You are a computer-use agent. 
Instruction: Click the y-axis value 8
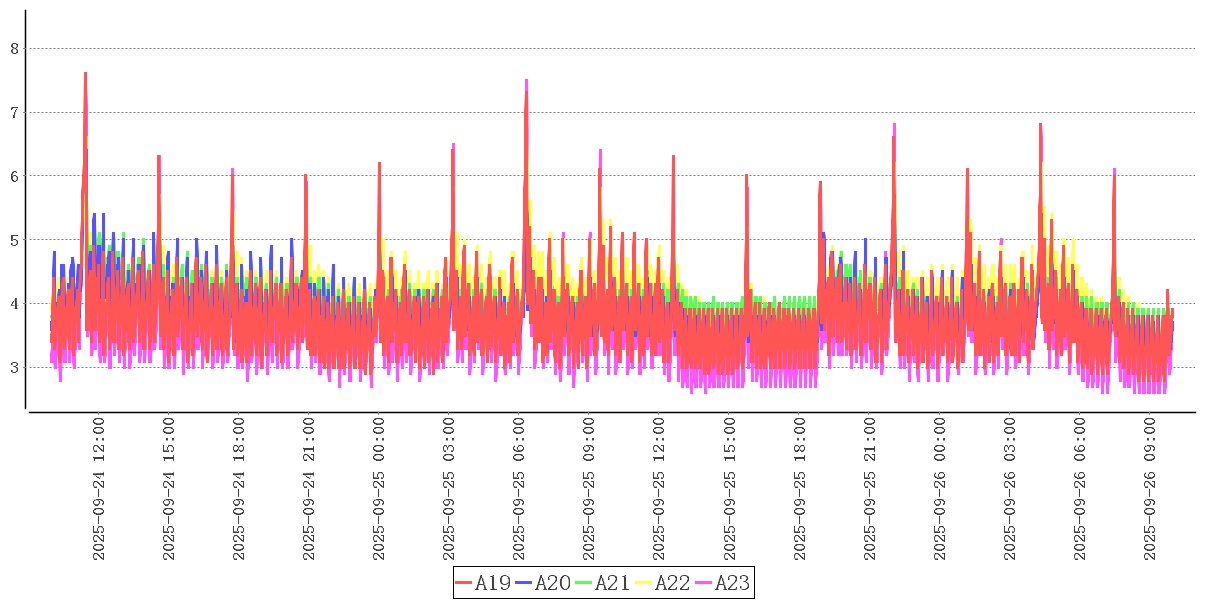pyautogui.click(x=14, y=48)
